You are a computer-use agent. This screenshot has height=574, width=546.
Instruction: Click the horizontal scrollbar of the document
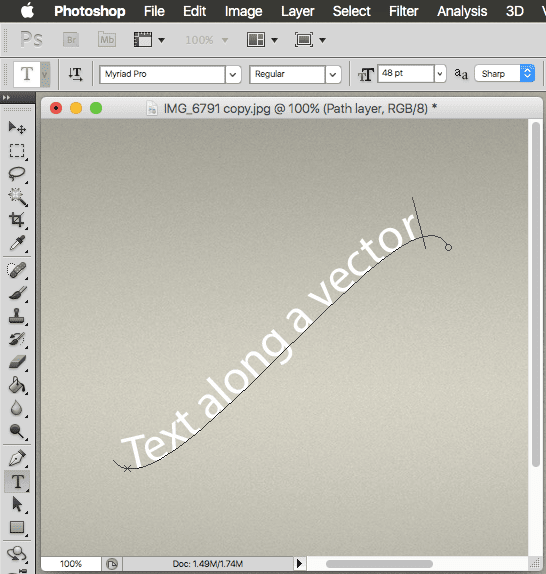click(x=379, y=564)
